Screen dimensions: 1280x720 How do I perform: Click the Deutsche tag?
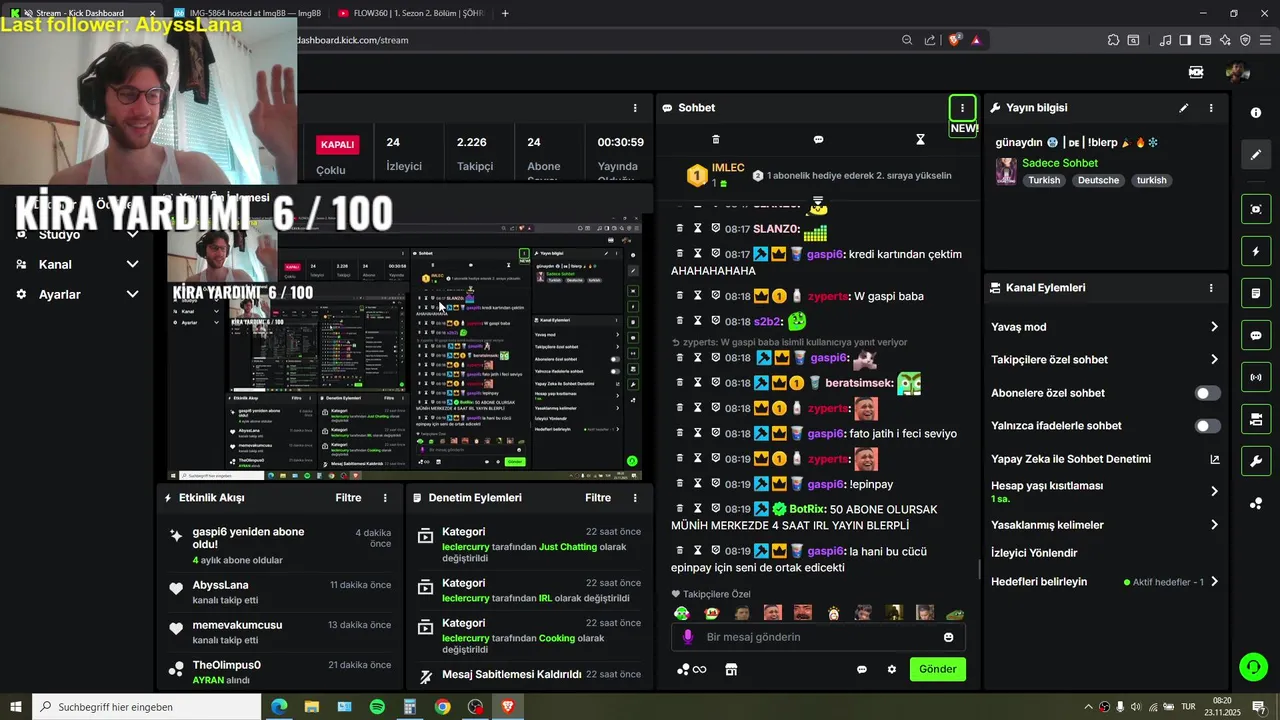[x=1098, y=181]
